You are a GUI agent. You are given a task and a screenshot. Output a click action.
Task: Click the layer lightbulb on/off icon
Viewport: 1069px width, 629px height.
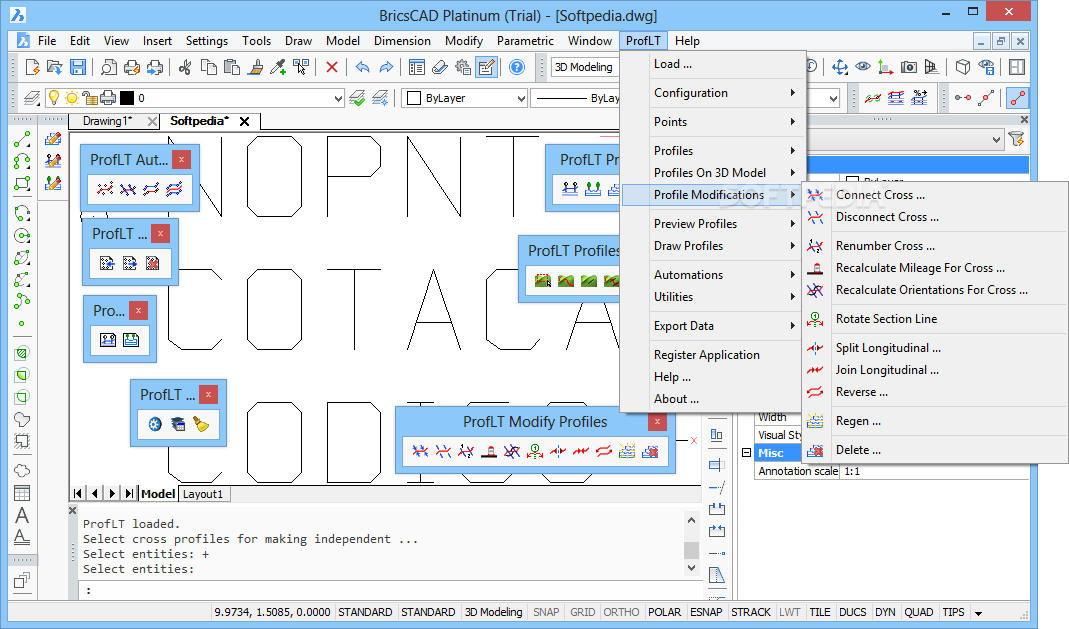click(x=53, y=98)
